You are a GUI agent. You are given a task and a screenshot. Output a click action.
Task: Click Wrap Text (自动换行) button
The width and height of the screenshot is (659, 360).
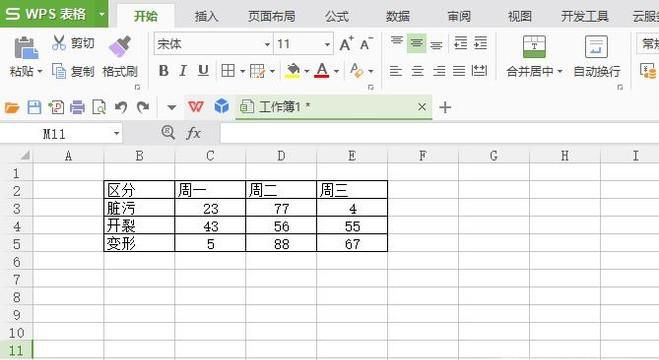[597, 57]
